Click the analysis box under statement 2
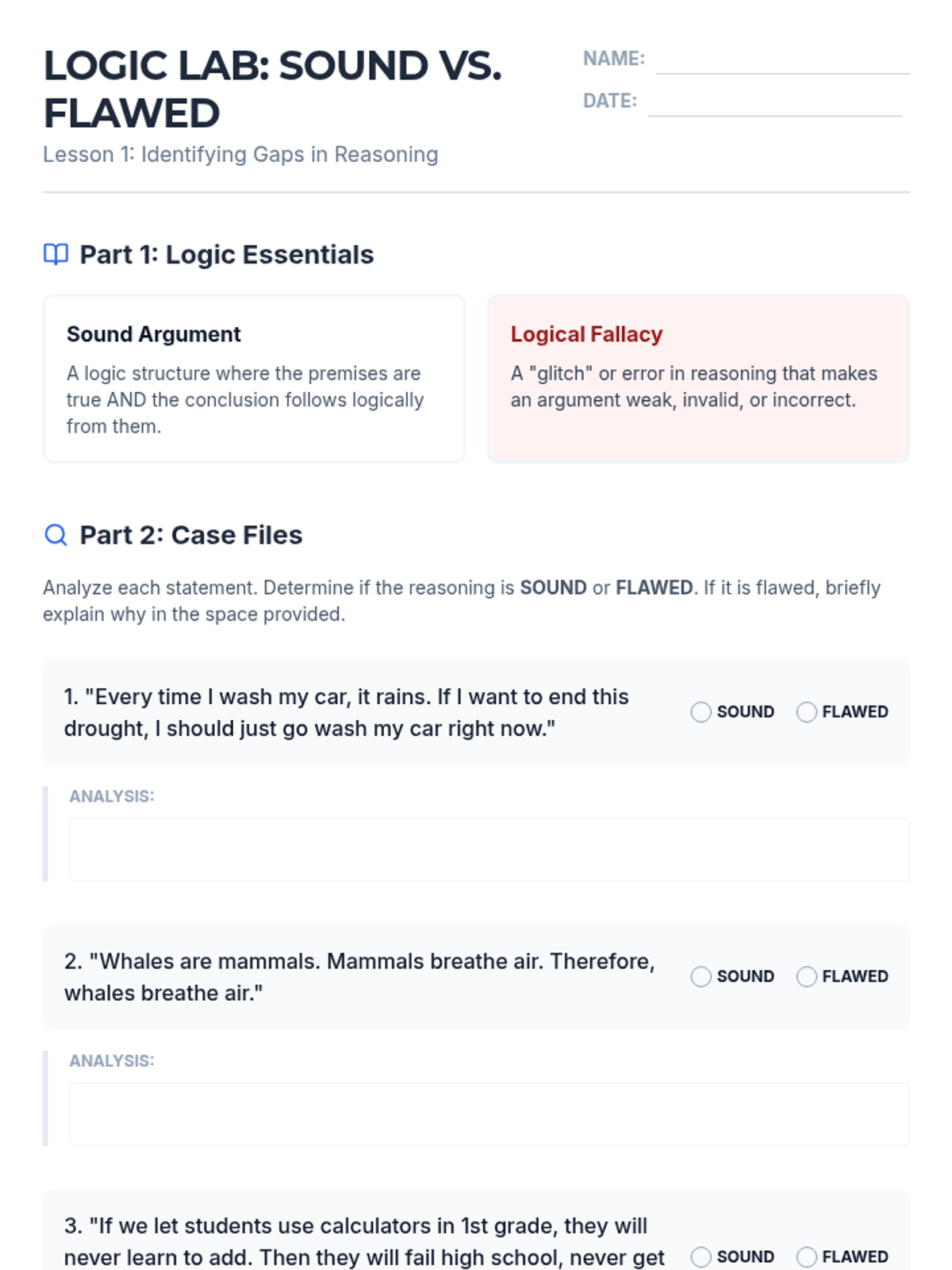This screenshot has height=1270, width=952. point(489,1114)
